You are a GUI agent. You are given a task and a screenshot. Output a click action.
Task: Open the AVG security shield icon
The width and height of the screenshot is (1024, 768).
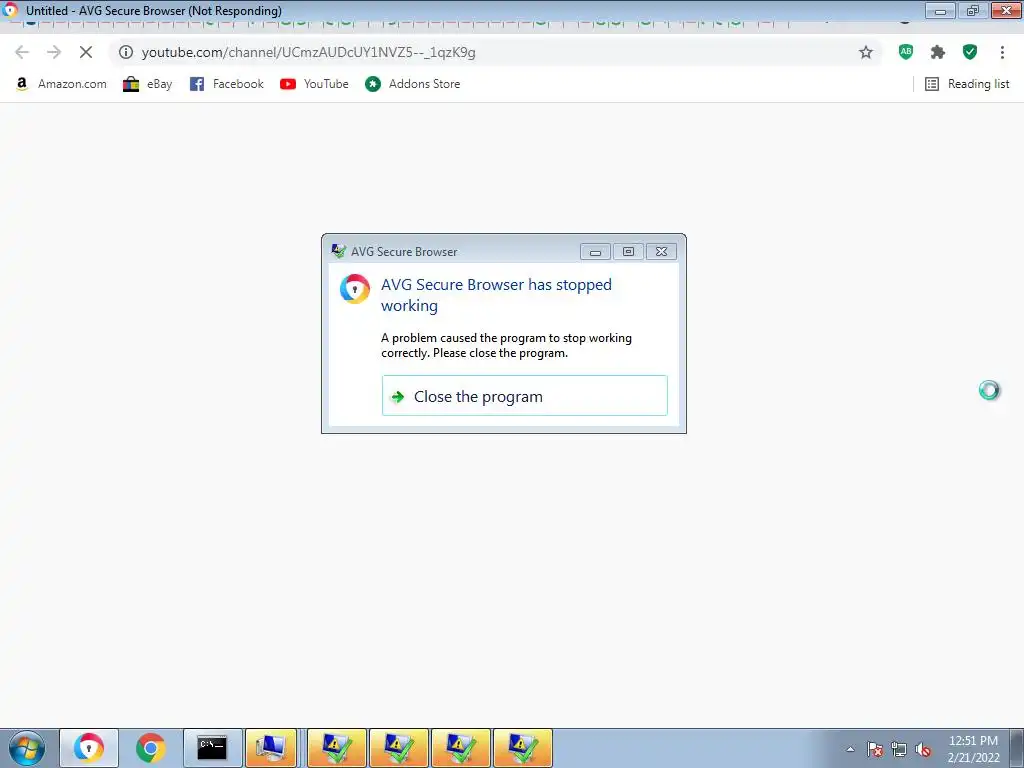coord(970,52)
